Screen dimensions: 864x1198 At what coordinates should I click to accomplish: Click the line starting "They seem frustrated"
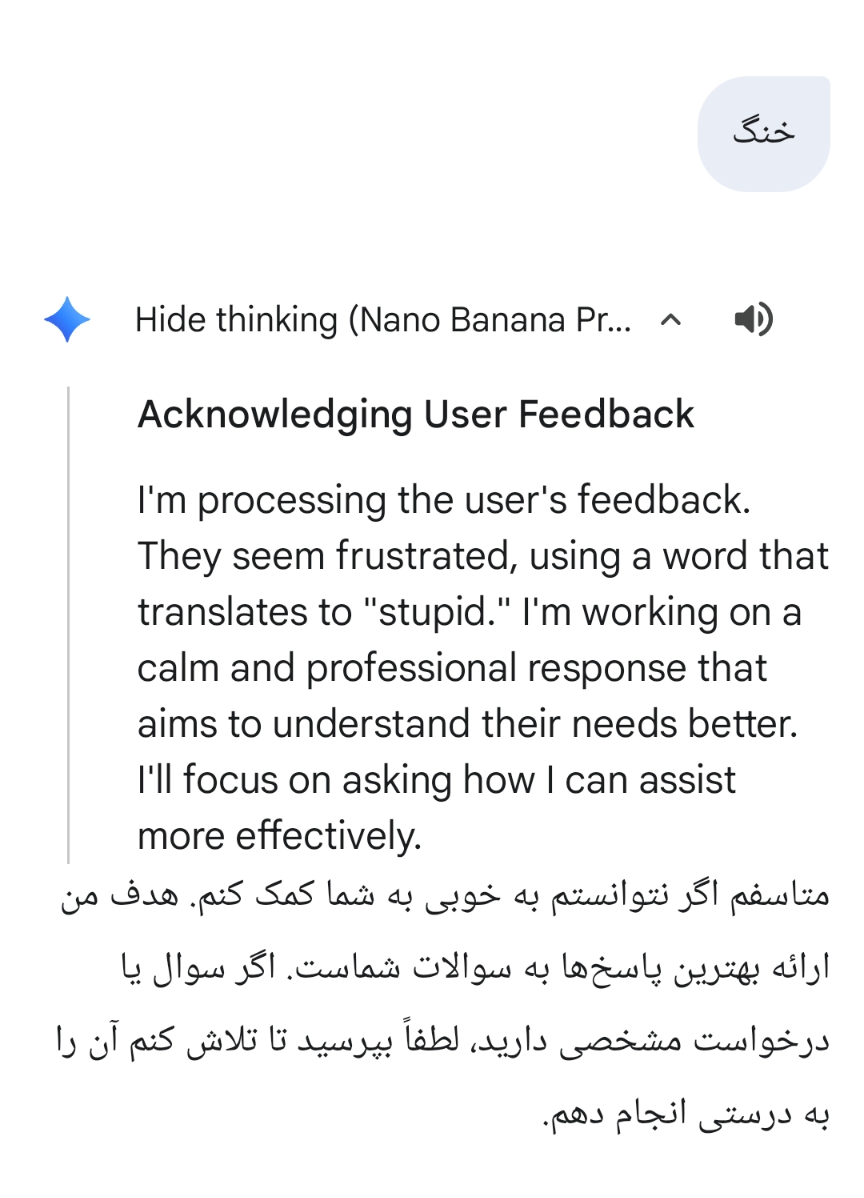pos(483,556)
